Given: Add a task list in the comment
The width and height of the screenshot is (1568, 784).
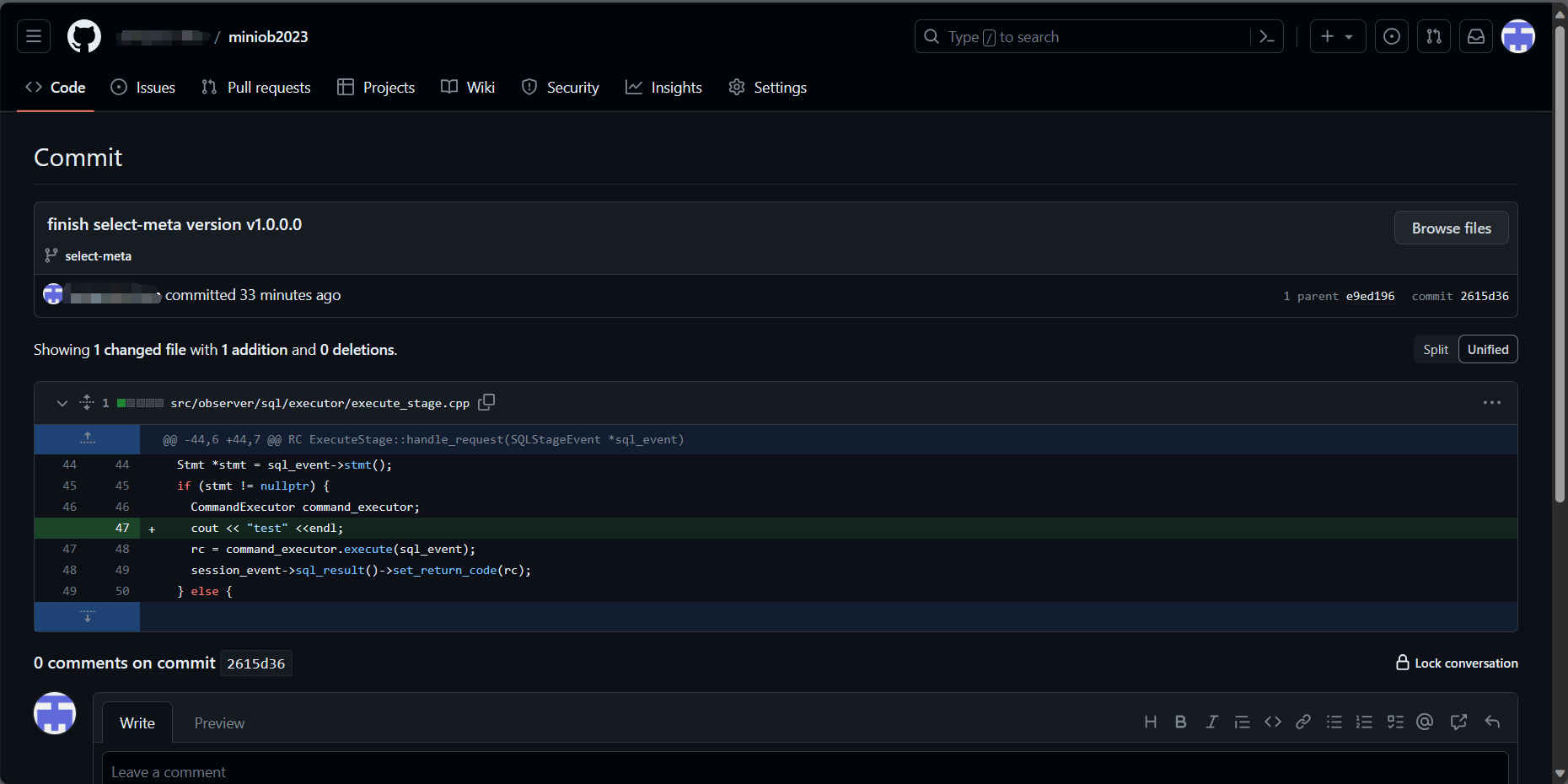Looking at the screenshot, I should (1395, 722).
